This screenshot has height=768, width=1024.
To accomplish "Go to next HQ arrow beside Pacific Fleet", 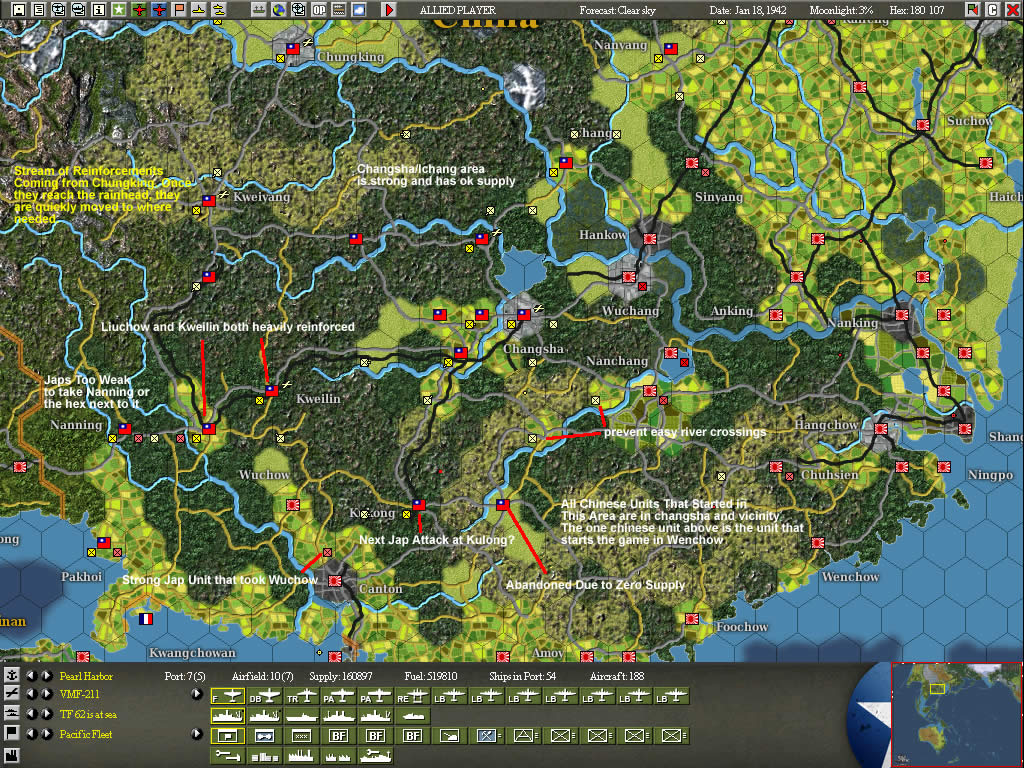I will [46, 733].
